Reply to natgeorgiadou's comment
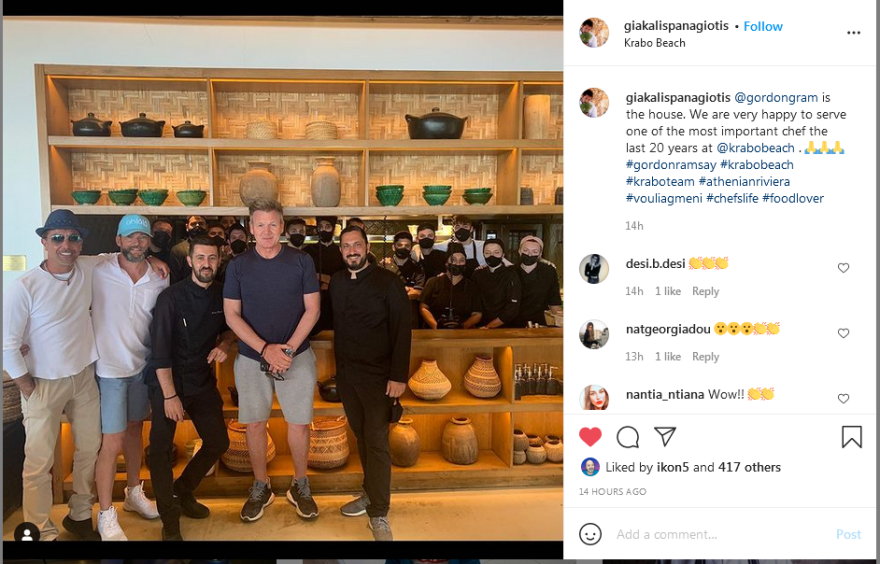The image size is (880, 564). tap(705, 356)
